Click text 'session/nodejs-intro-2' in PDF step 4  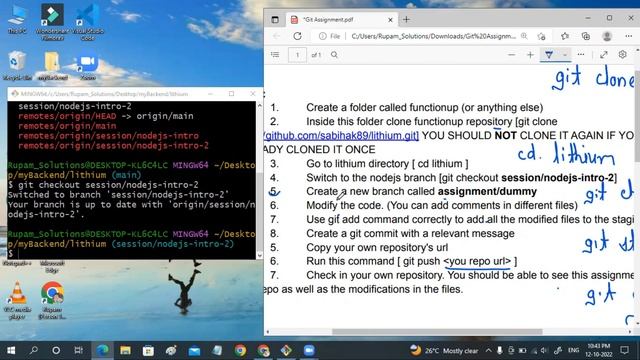(558, 178)
